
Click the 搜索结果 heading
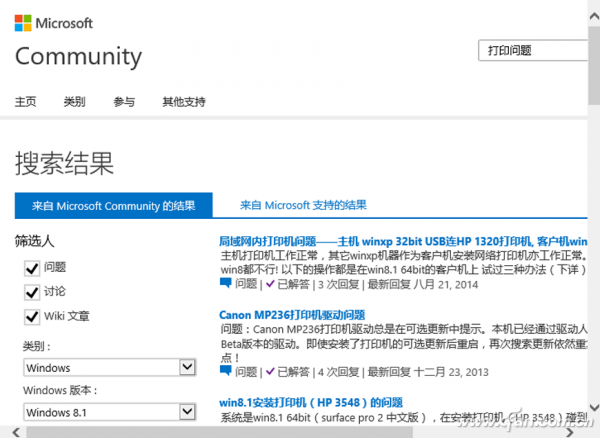64,163
